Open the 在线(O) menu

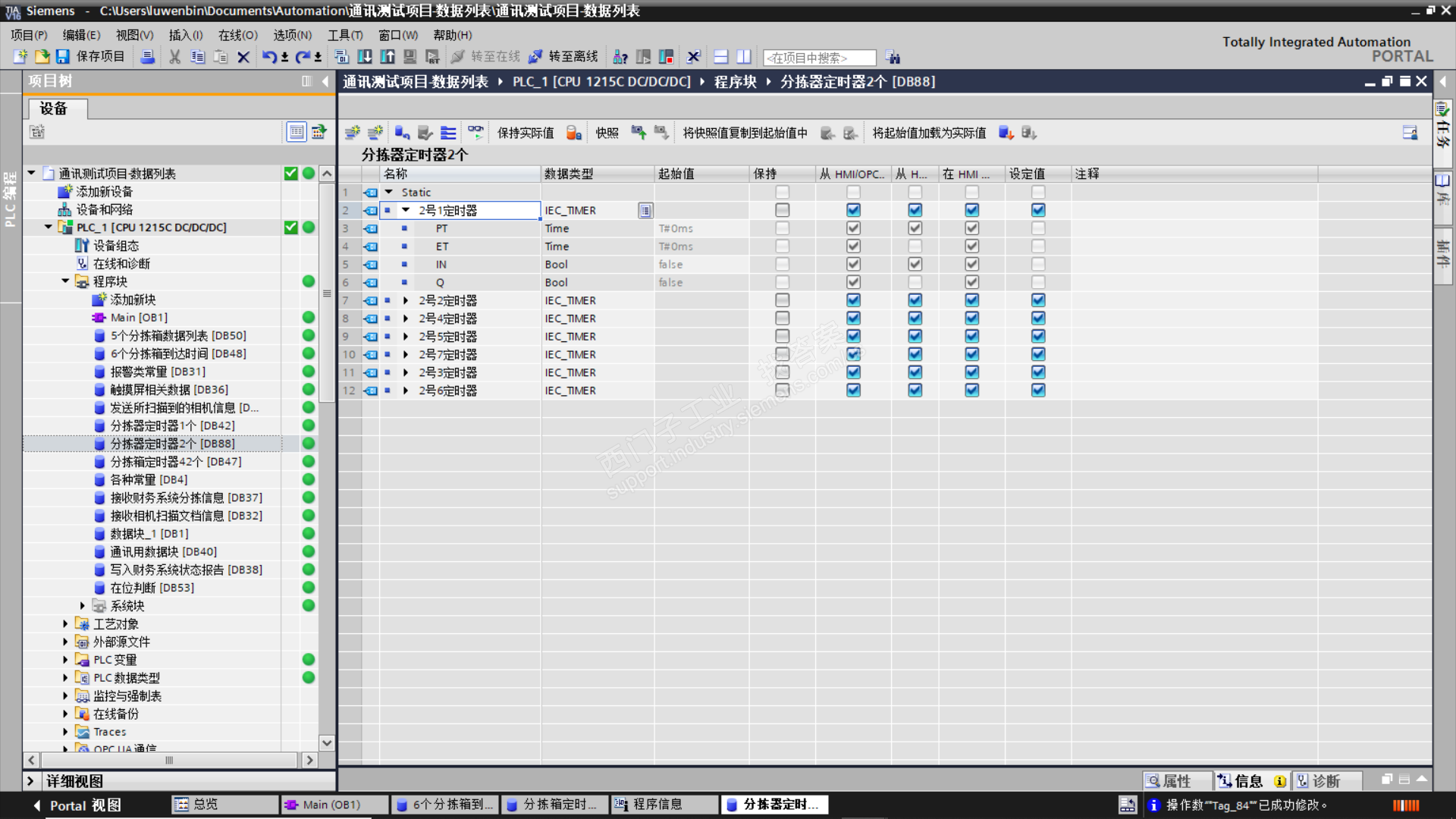pos(237,35)
